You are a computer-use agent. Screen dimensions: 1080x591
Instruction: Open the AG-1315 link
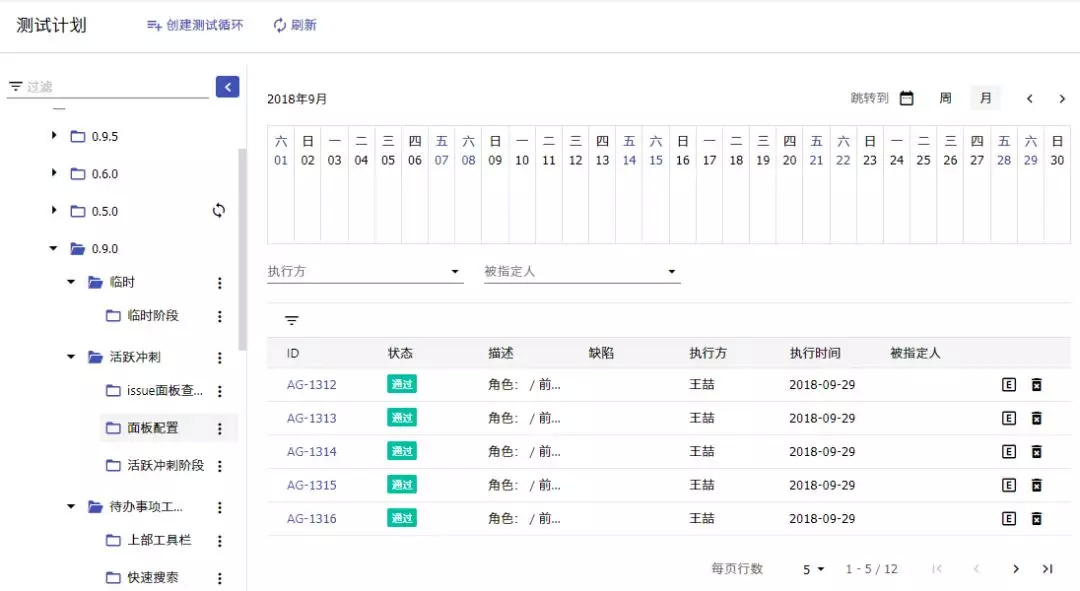click(x=311, y=486)
